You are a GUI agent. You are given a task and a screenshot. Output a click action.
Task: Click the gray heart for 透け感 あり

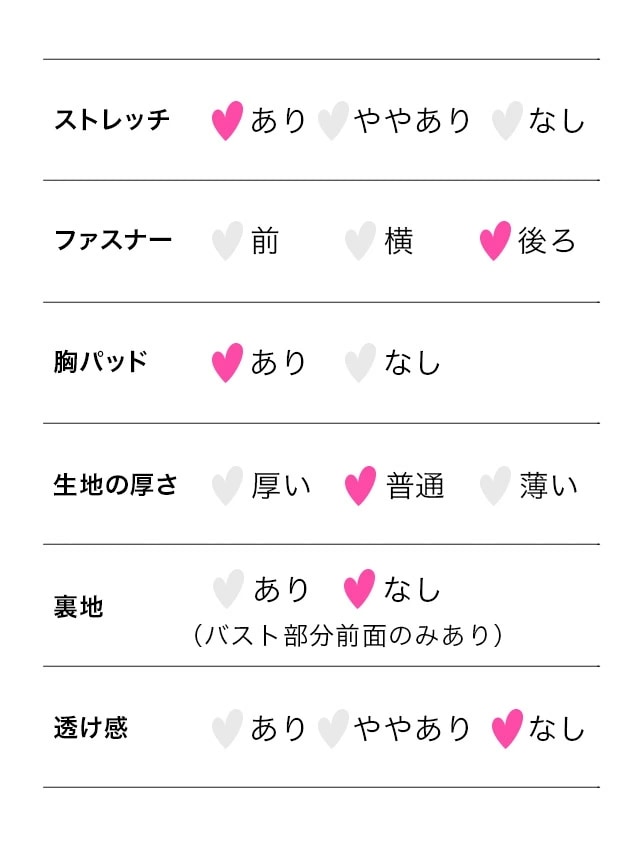click(x=227, y=729)
